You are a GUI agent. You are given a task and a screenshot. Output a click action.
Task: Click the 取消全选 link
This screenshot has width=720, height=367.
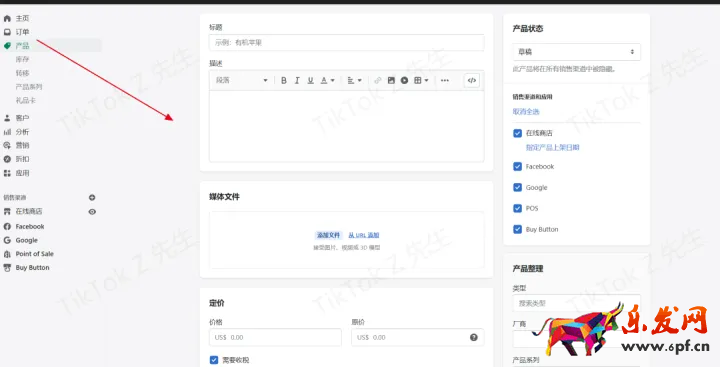point(526,112)
